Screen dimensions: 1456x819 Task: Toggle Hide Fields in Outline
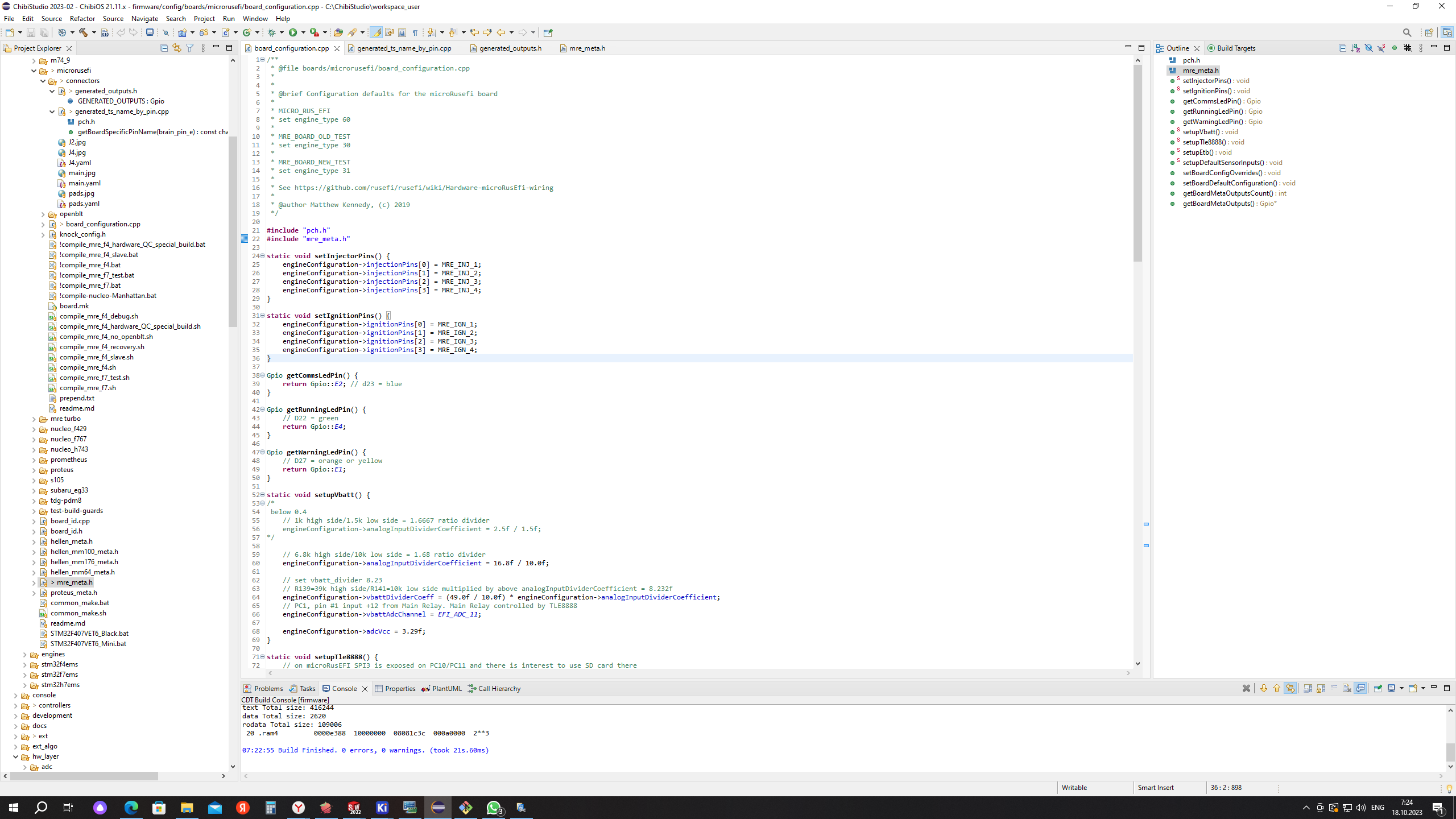pos(1368,48)
